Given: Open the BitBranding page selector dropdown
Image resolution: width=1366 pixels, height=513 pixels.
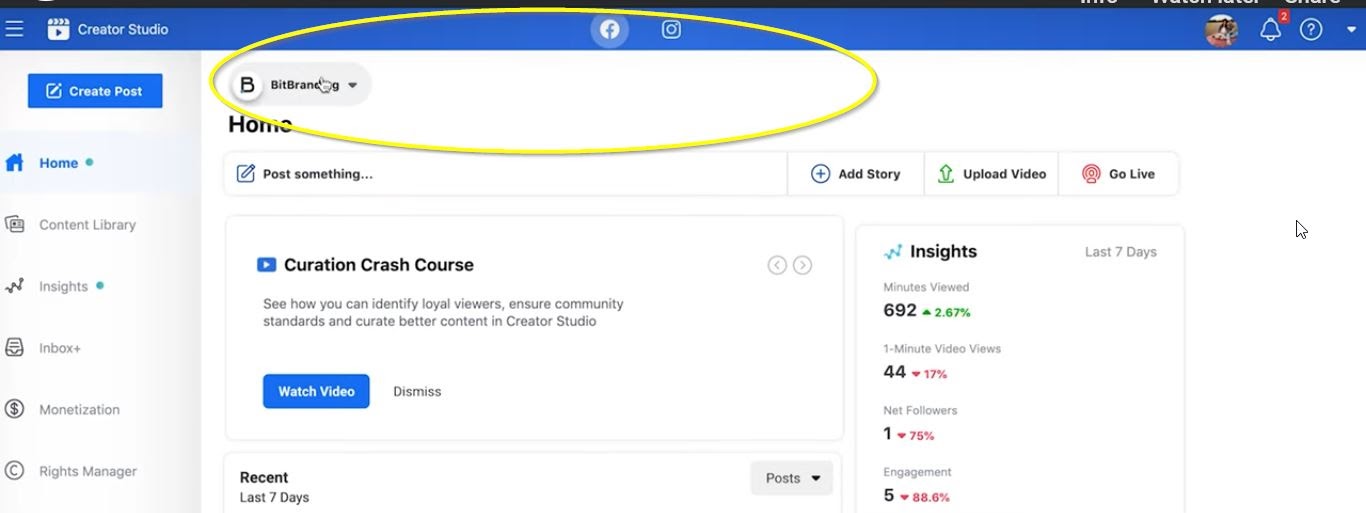Looking at the screenshot, I should tap(301, 85).
